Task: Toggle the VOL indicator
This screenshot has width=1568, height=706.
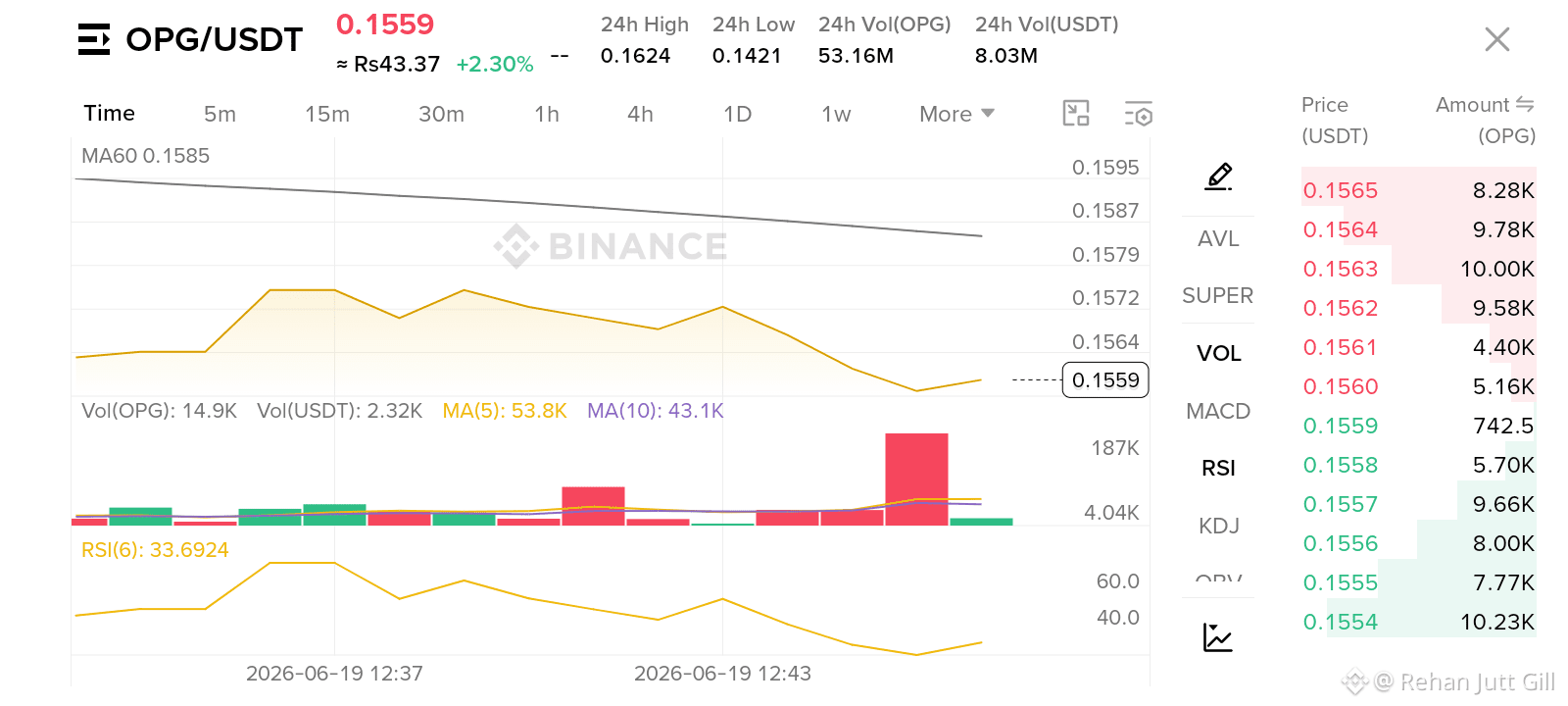Action: pos(1218,353)
